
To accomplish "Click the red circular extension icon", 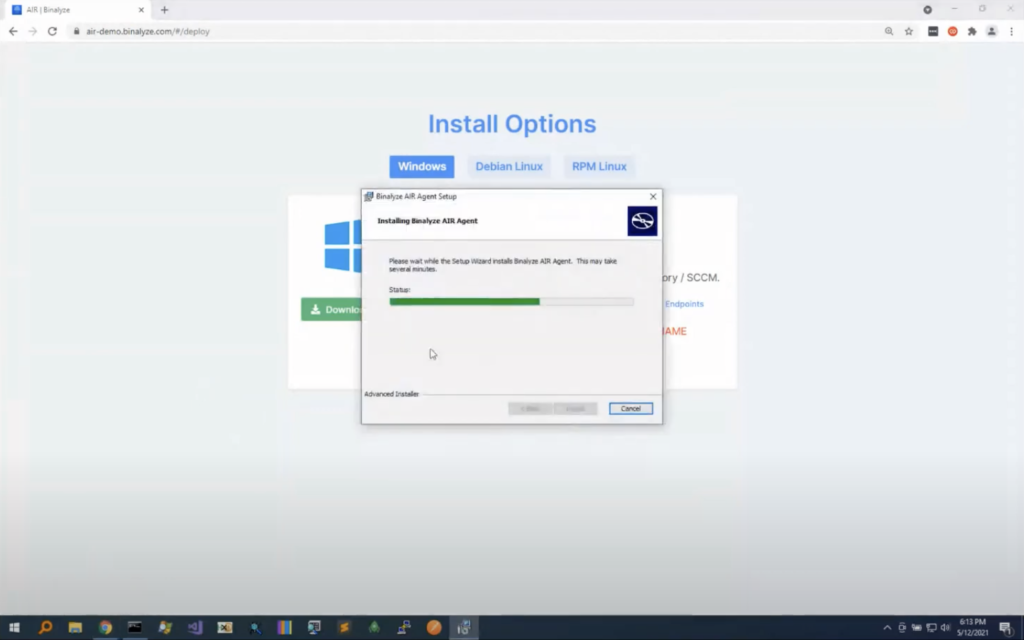I will [953, 31].
